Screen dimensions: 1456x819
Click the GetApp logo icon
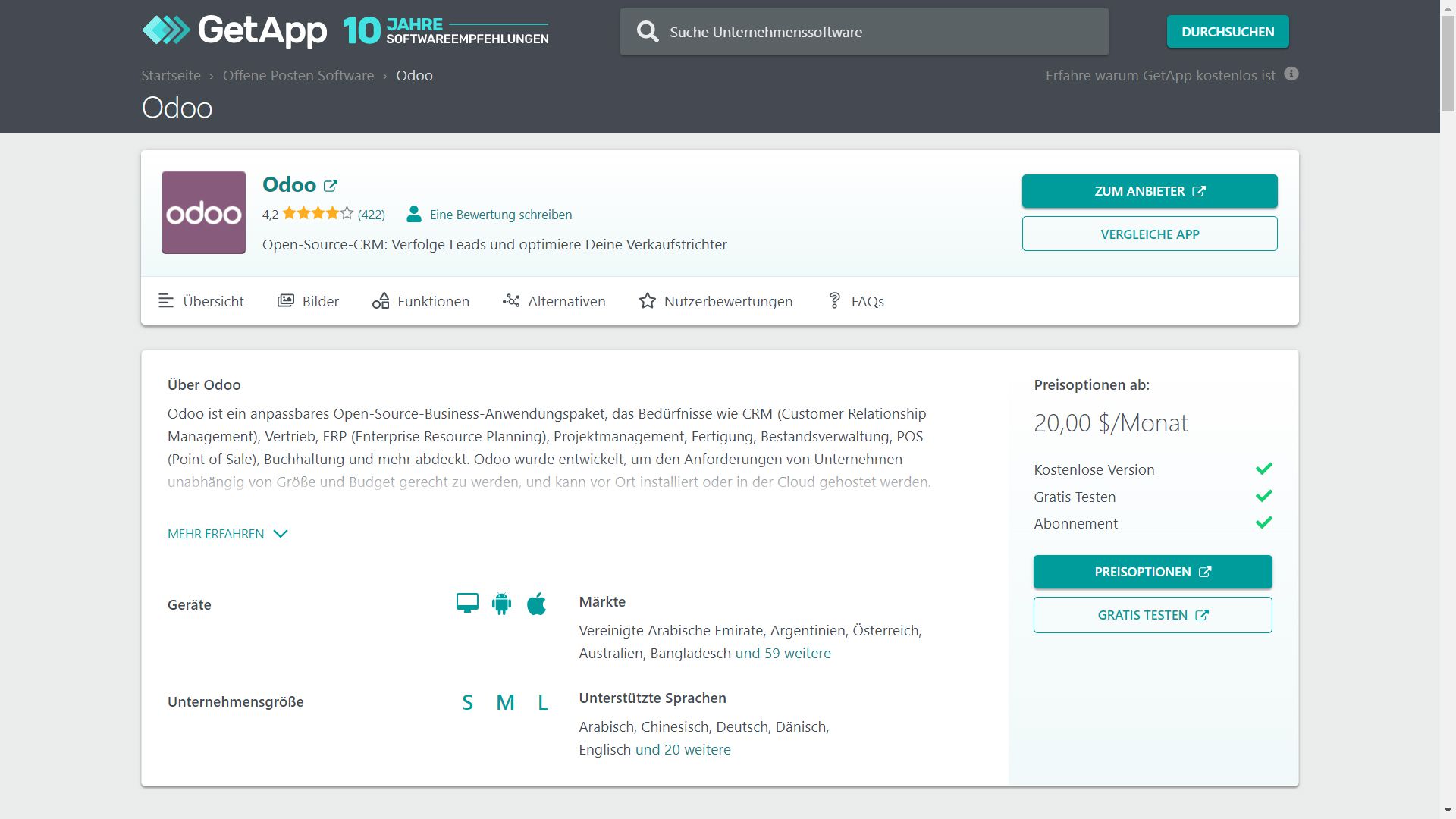pyautogui.click(x=165, y=30)
